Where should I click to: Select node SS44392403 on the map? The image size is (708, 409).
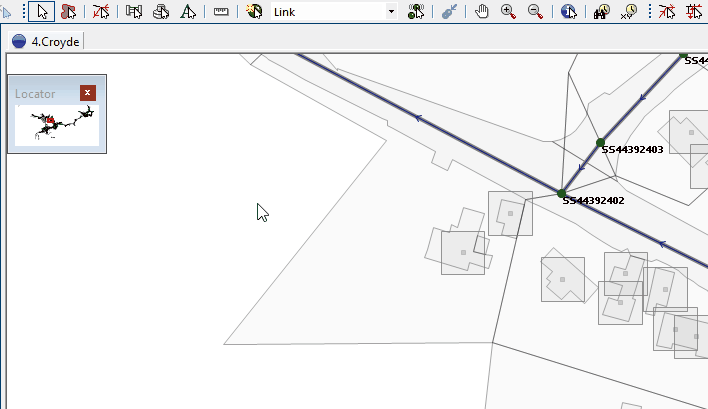[600, 143]
